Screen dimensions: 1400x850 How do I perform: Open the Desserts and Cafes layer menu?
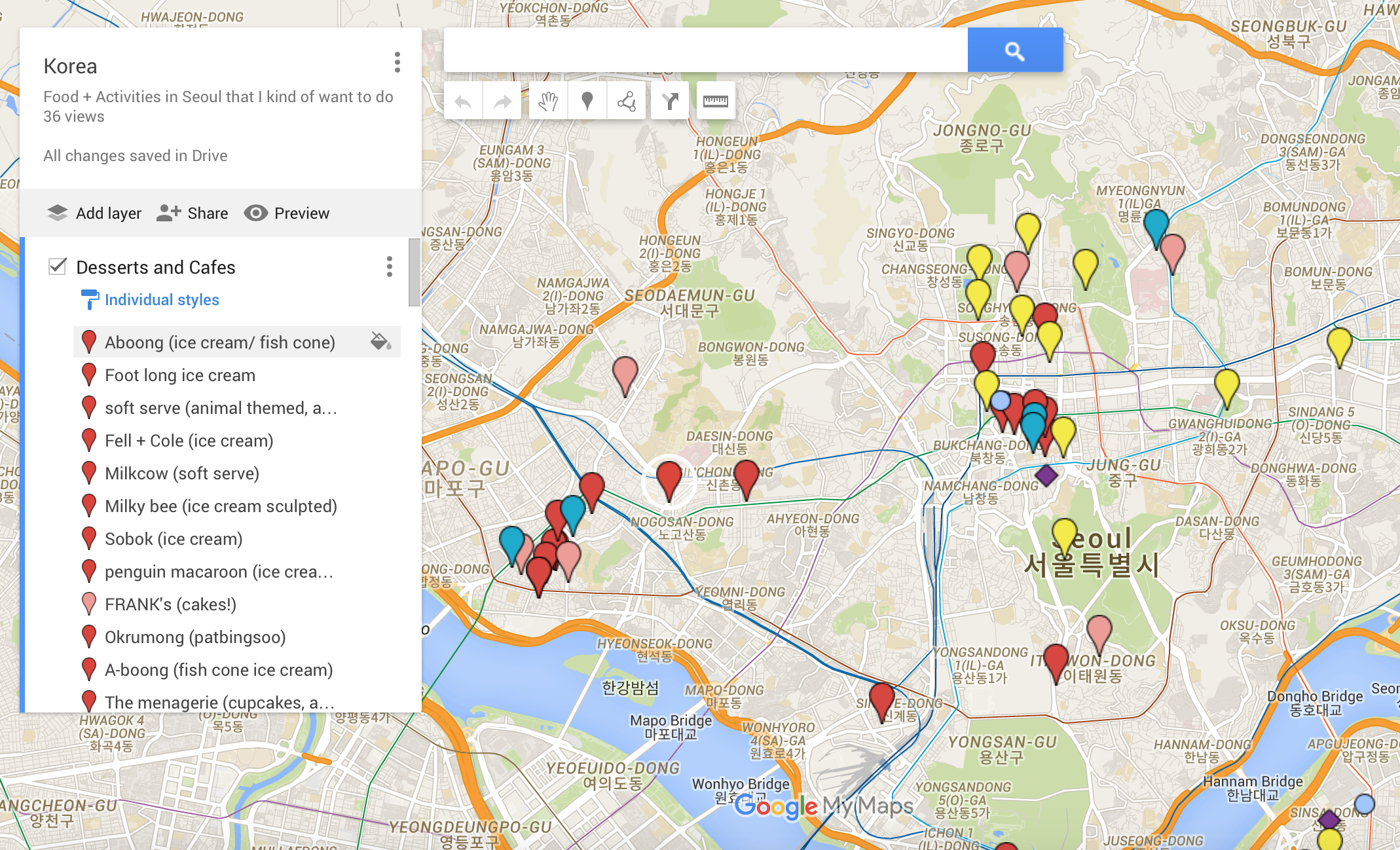pyautogui.click(x=390, y=267)
